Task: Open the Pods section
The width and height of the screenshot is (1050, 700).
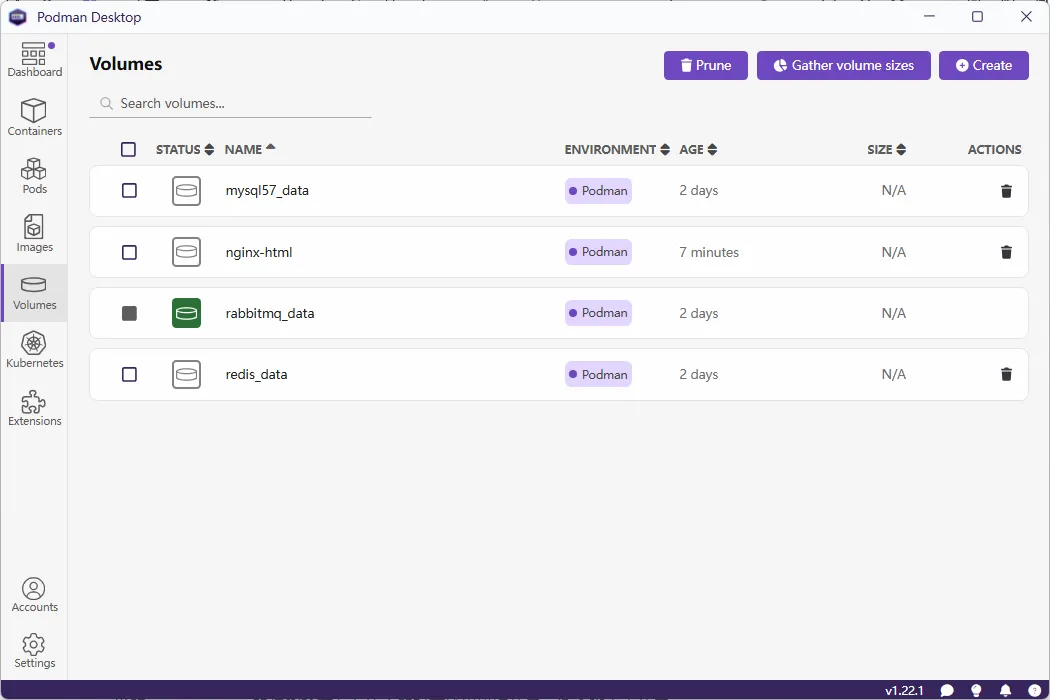Action: [34, 176]
